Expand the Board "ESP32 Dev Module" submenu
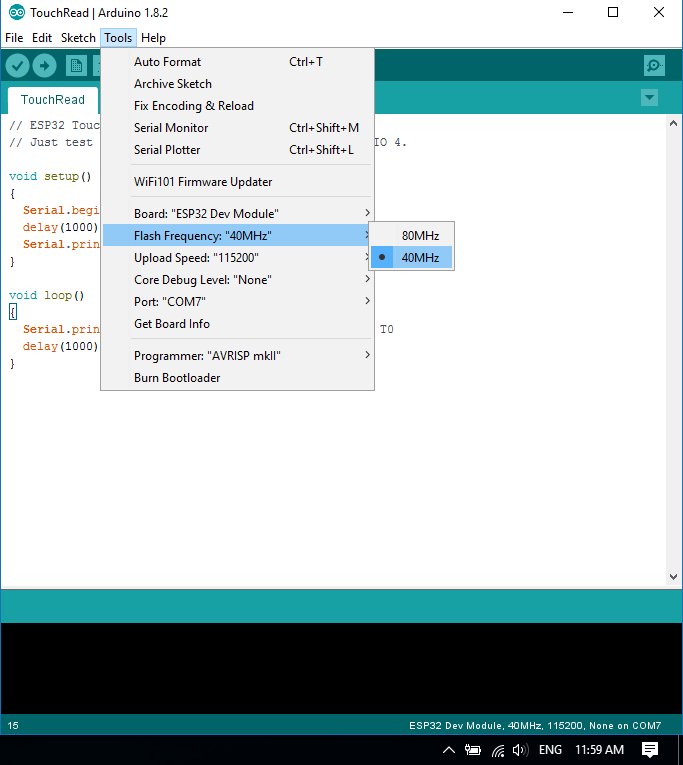This screenshot has height=765, width=683. (238, 214)
